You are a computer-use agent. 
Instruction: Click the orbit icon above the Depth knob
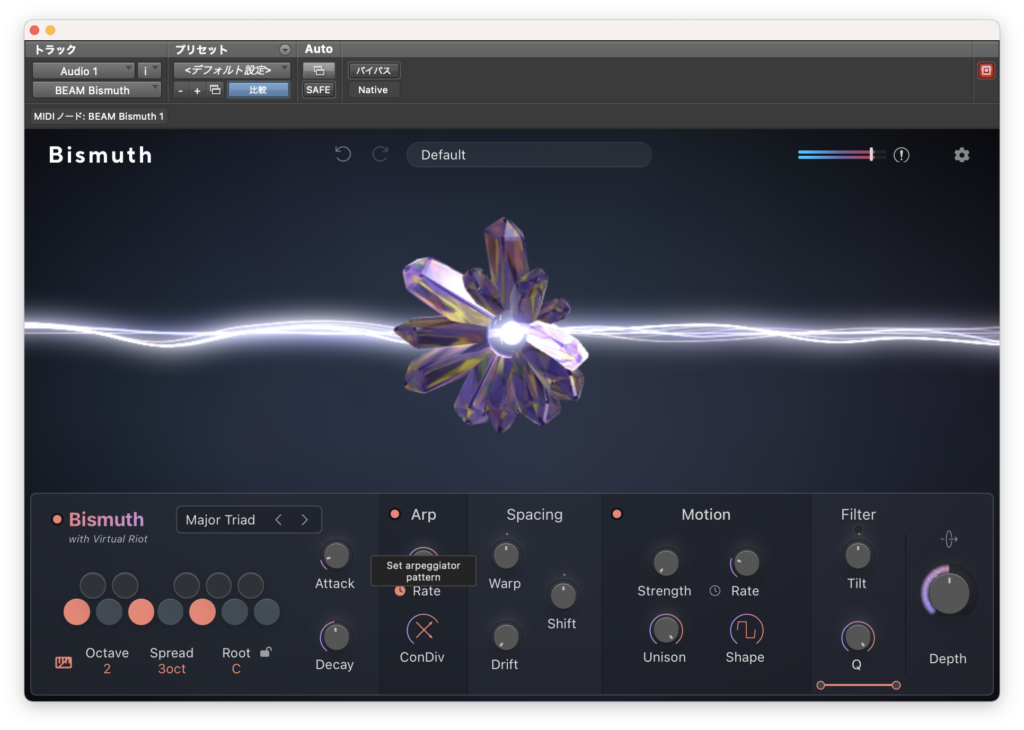point(949,539)
